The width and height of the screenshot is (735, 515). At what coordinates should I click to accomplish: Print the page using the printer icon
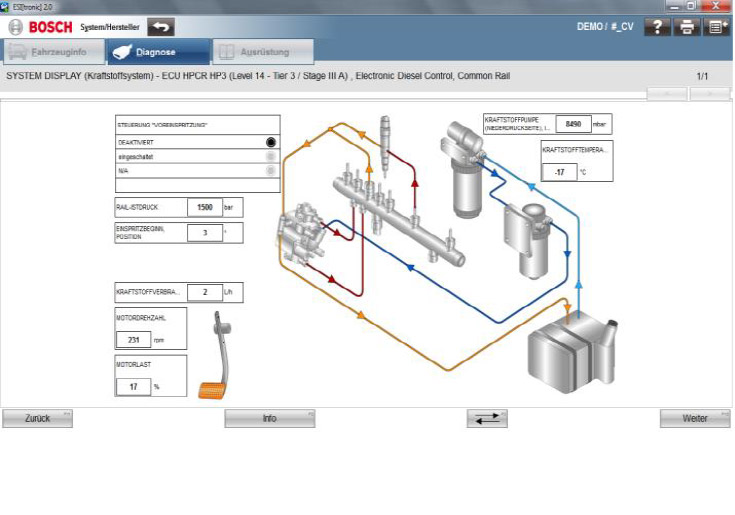tap(687, 27)
